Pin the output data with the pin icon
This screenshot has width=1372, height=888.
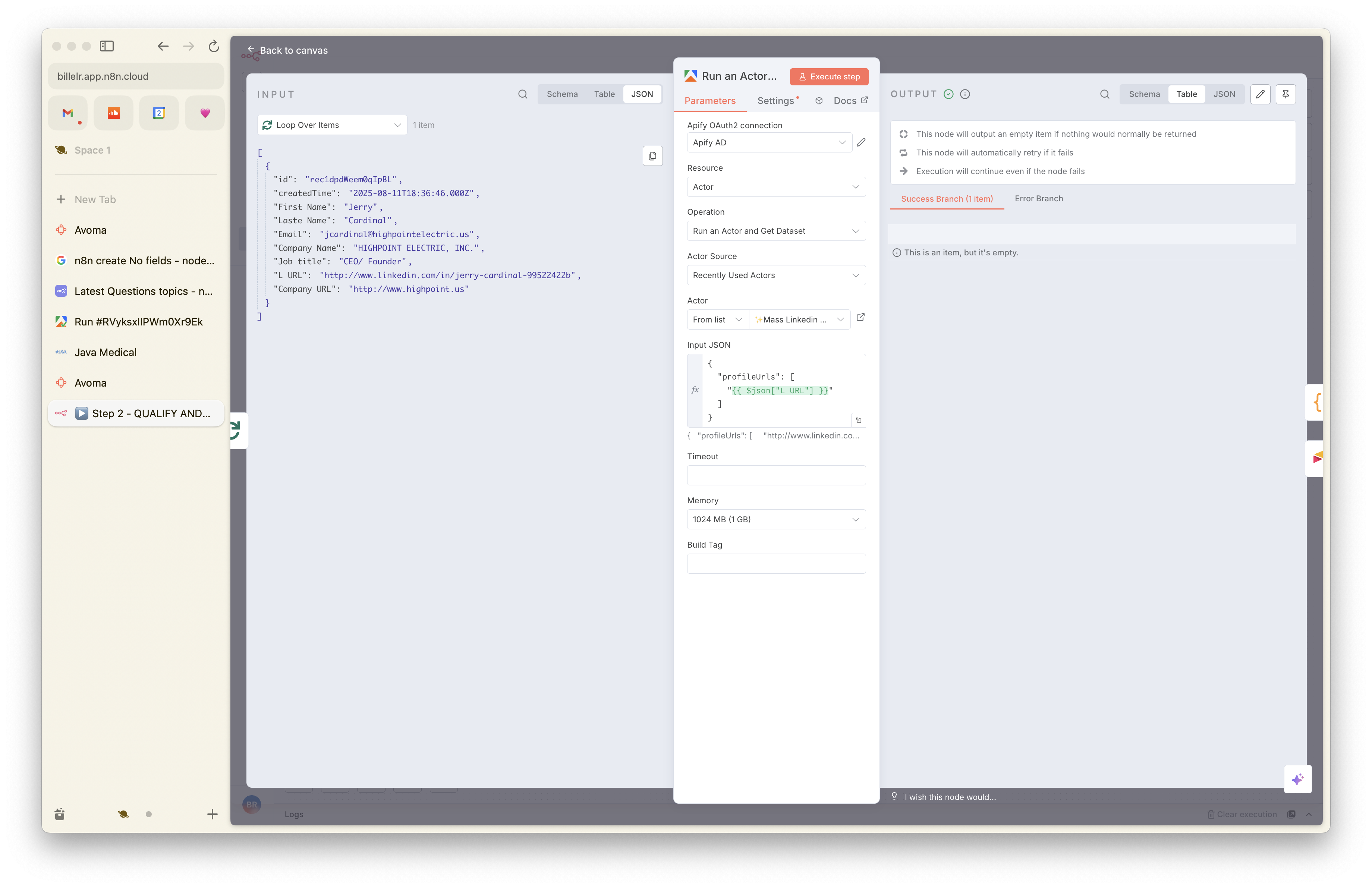pyautogui.click(x=1286, y=94)
